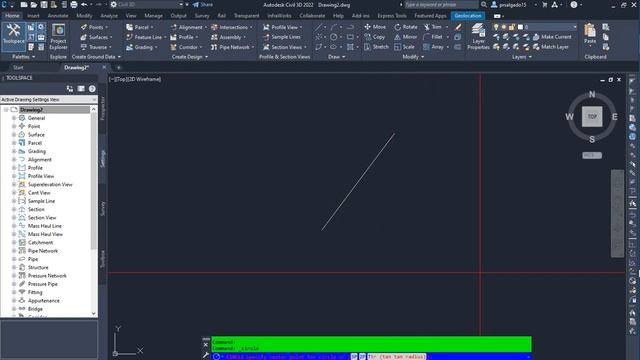Select 3P option in command line
The width and height of the screenshot is (640, 360).
point(354,357)
